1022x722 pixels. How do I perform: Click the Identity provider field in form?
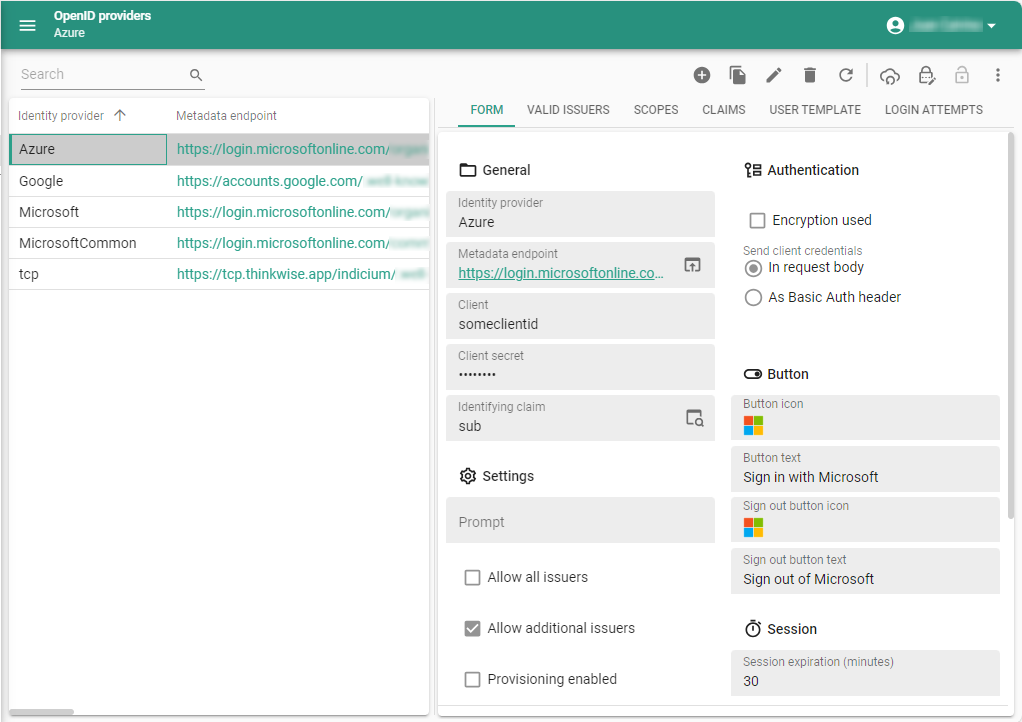[580, 214]
